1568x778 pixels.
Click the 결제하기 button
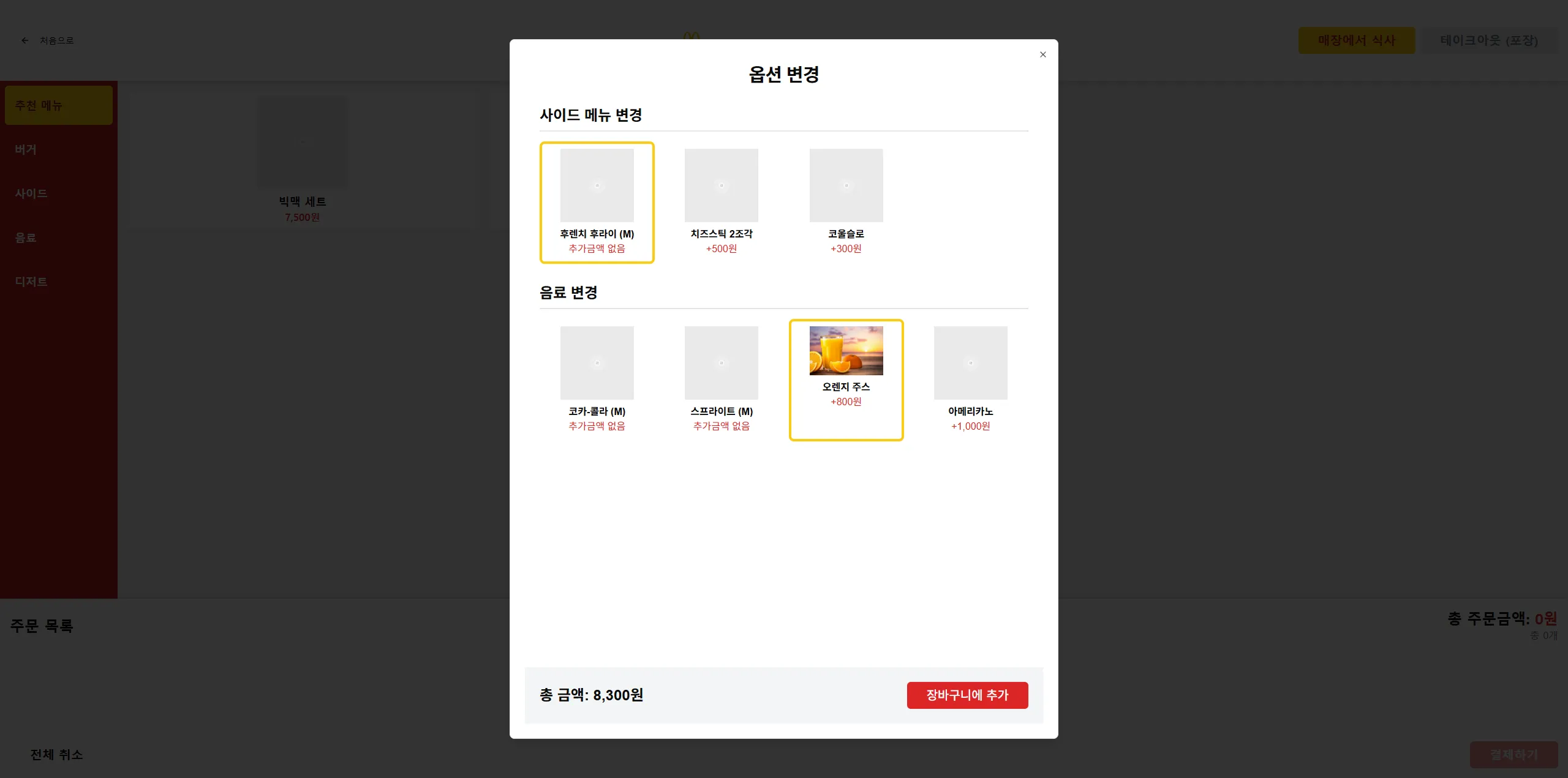point(1513,754)
